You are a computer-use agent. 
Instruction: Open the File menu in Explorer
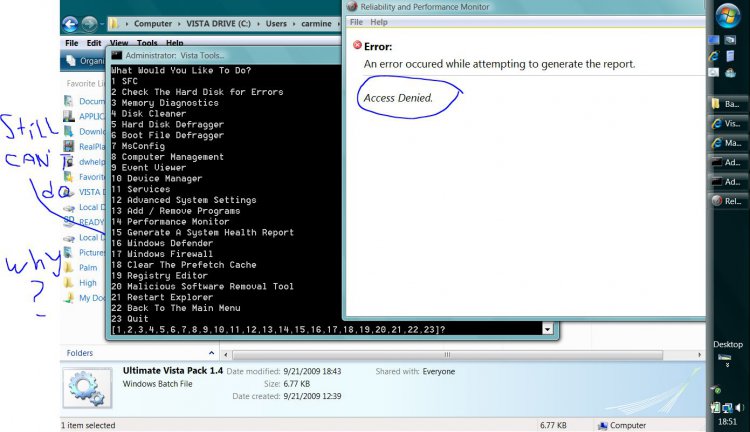tap(72, 43)
